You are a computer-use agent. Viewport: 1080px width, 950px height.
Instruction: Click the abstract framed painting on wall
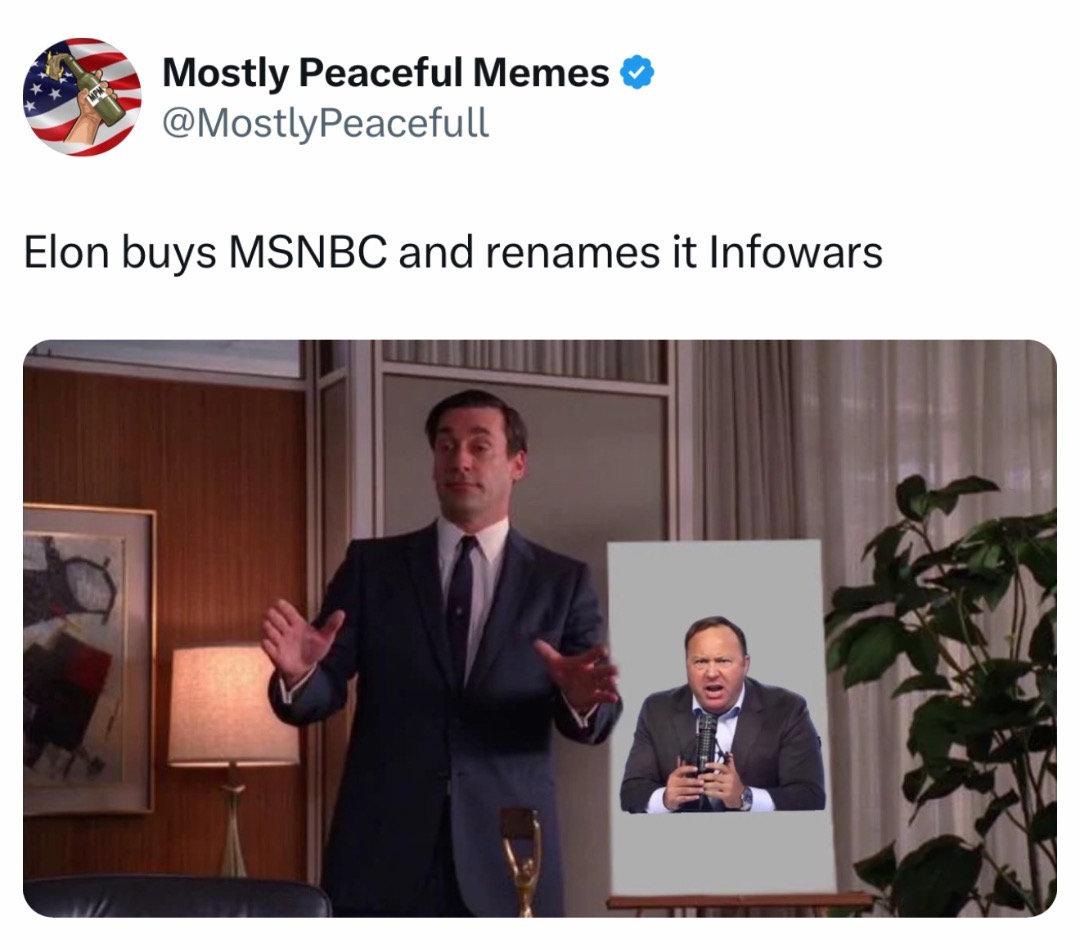[87, 660]
